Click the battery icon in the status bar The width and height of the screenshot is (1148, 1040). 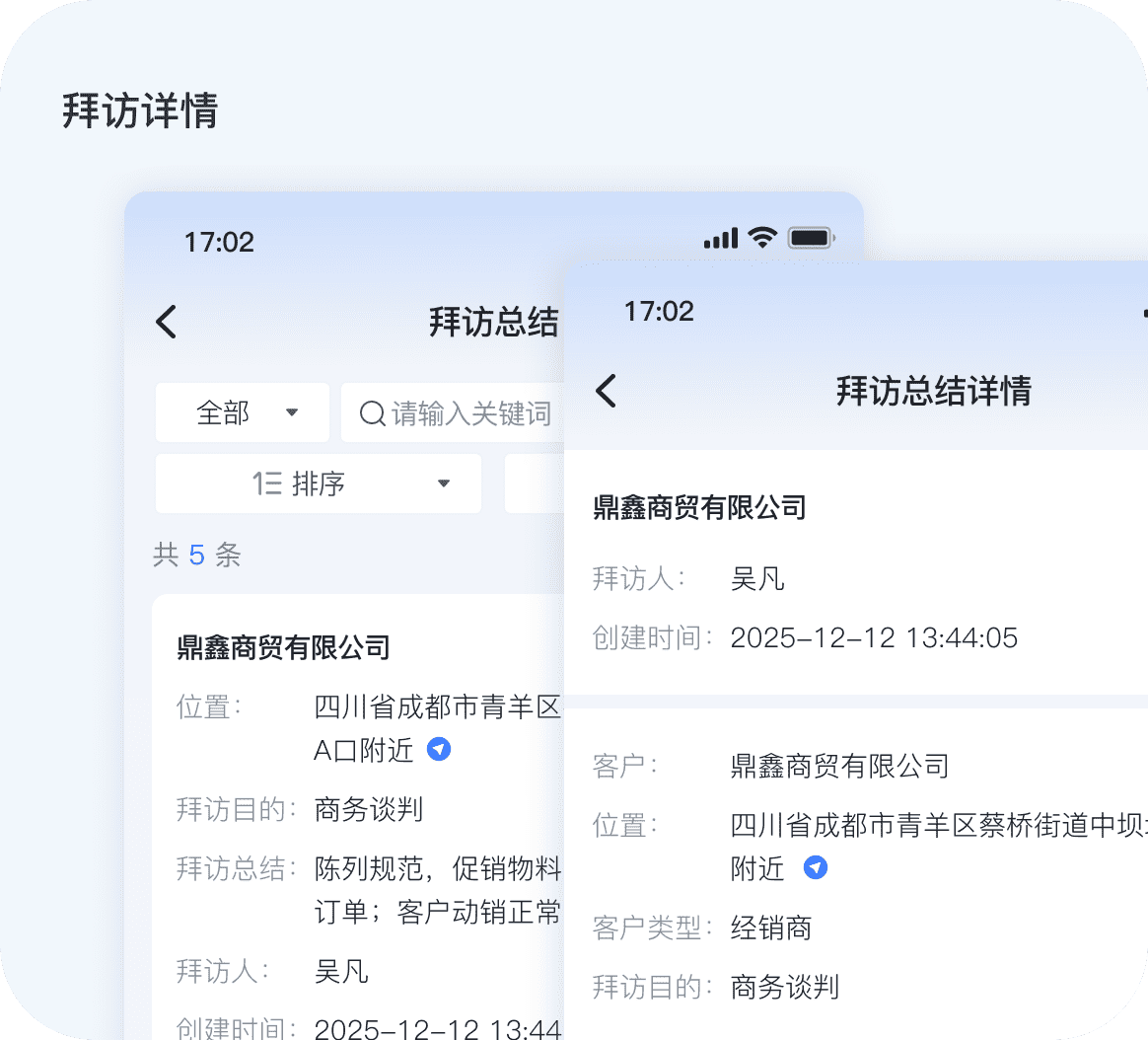[812, 238]
